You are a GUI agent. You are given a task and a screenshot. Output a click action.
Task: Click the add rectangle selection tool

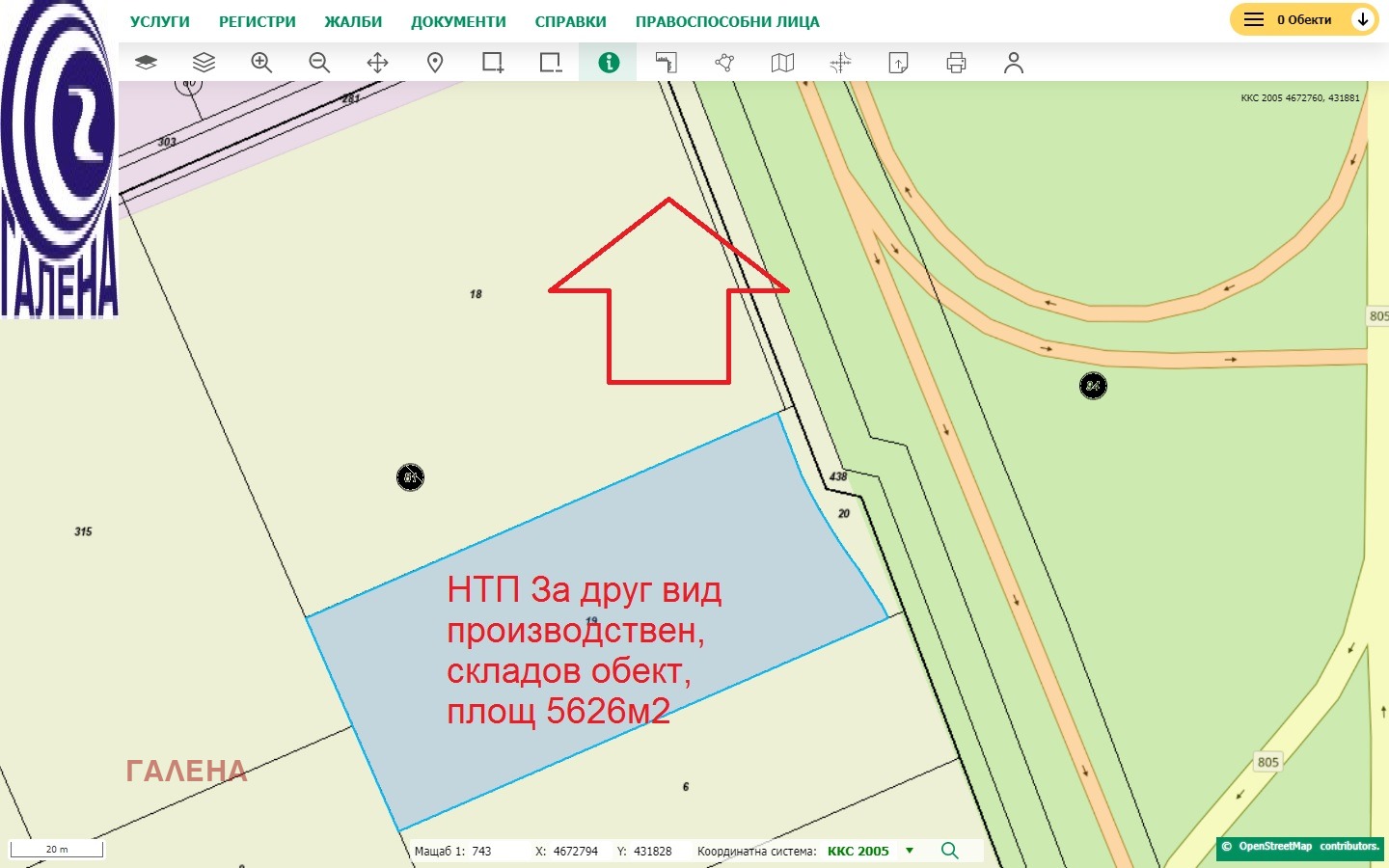(493, 63)
